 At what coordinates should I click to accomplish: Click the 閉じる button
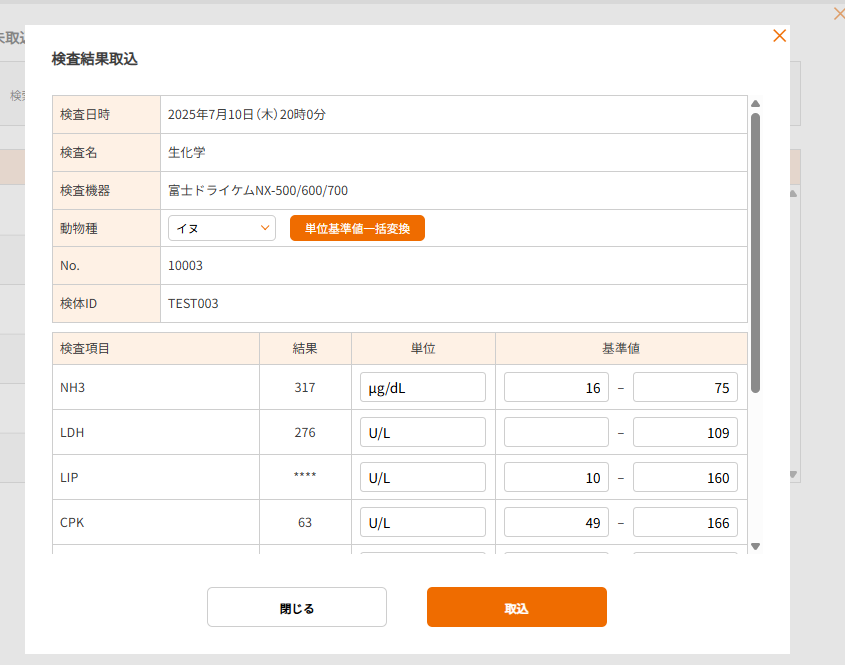pyautogui.click(x=296, y=607)
